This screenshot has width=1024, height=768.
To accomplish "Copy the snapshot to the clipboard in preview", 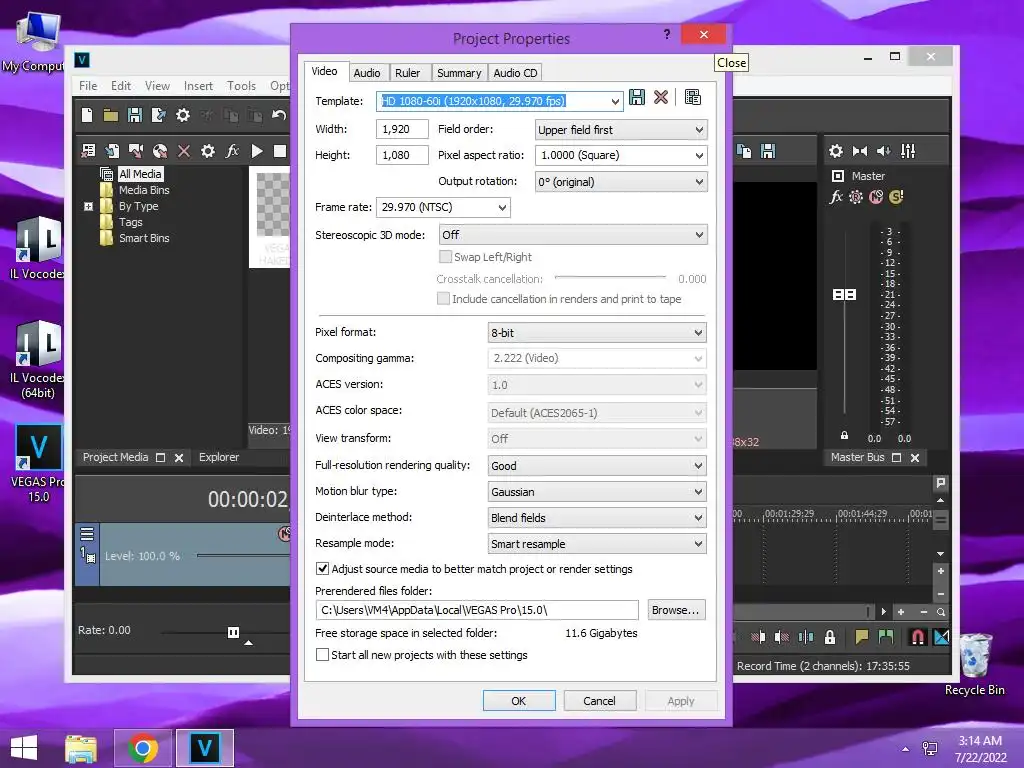I will [x=744, y=152].
